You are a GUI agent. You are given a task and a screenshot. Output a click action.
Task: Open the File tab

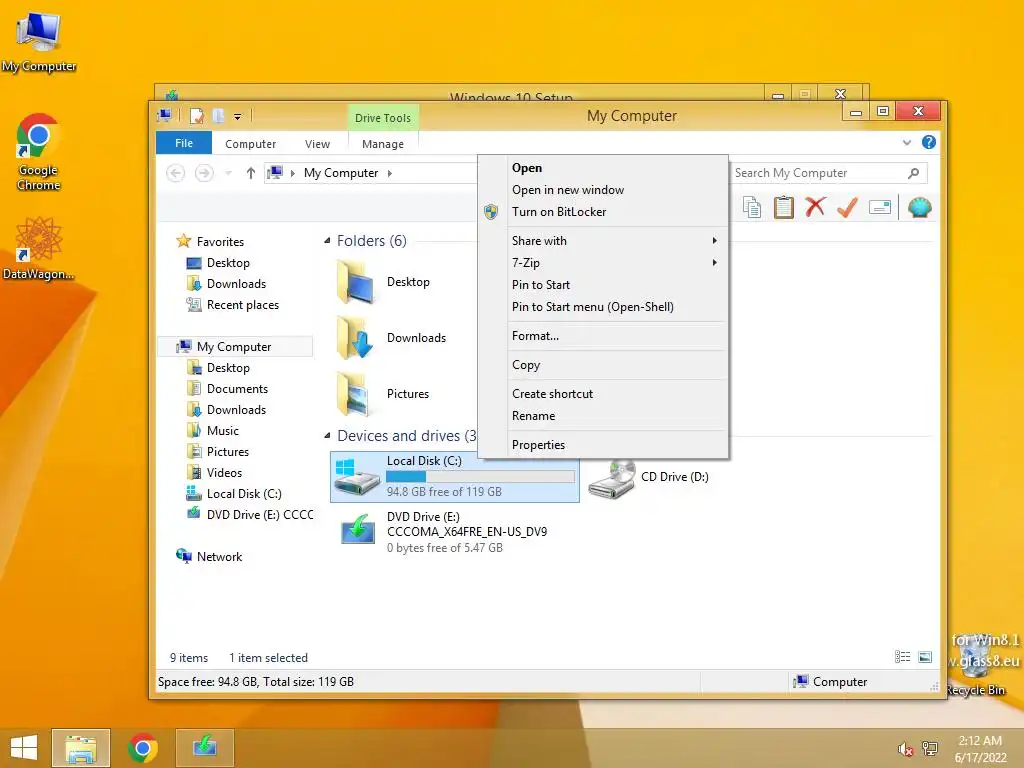[184, 143]
